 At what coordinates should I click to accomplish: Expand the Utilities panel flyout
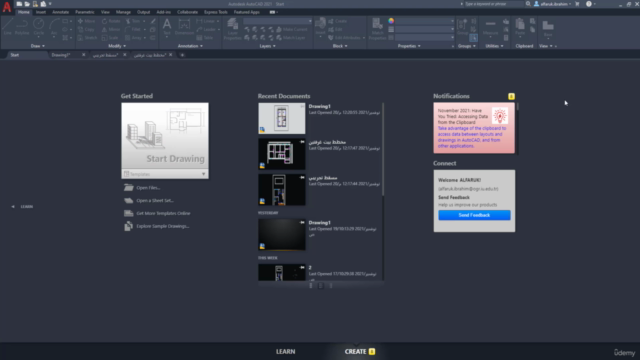tap(494, 46)
